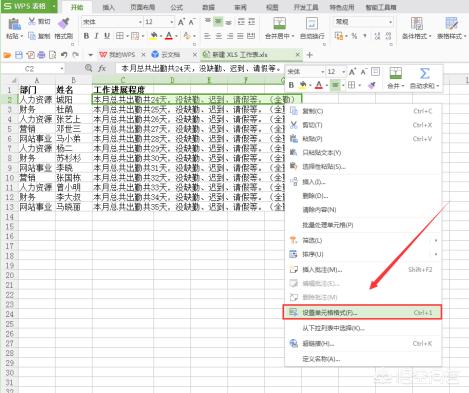This screenshot has height=393, width=469.
Task: Click the red font color button
Action: [169, 36]
